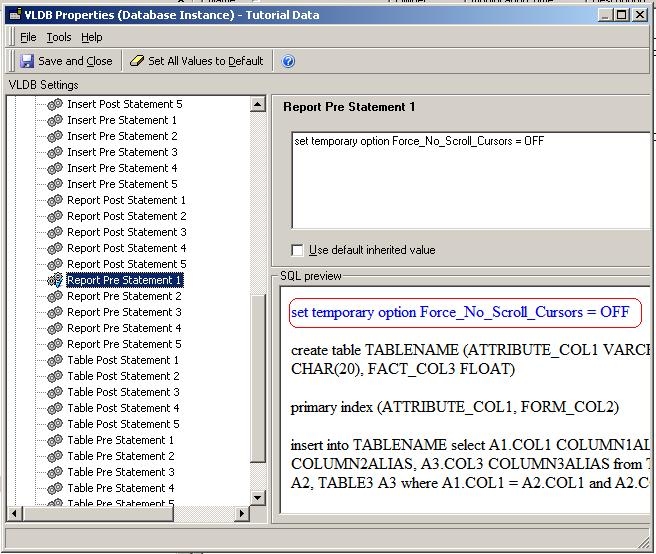Click the gear icon beside Table Post Statement 1

[x=55, y=360]
